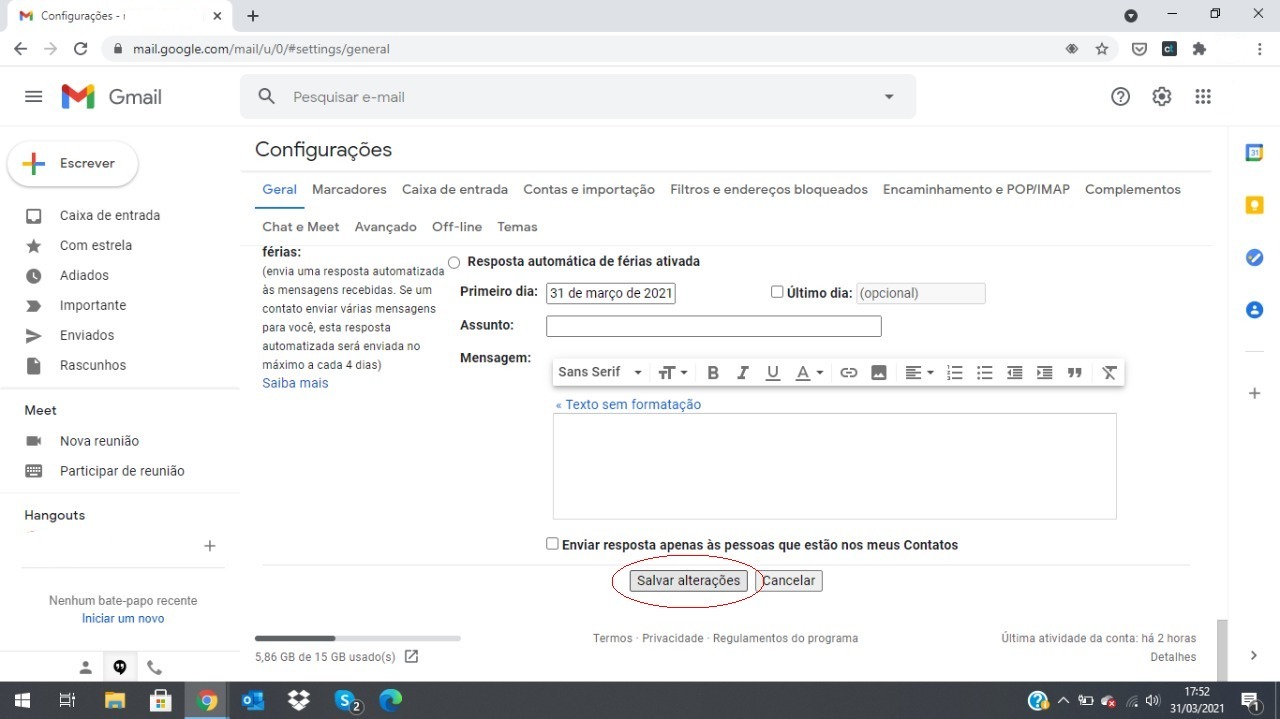Apply bulleted list formatting
1280x719 pixels.
click(985, 372)
